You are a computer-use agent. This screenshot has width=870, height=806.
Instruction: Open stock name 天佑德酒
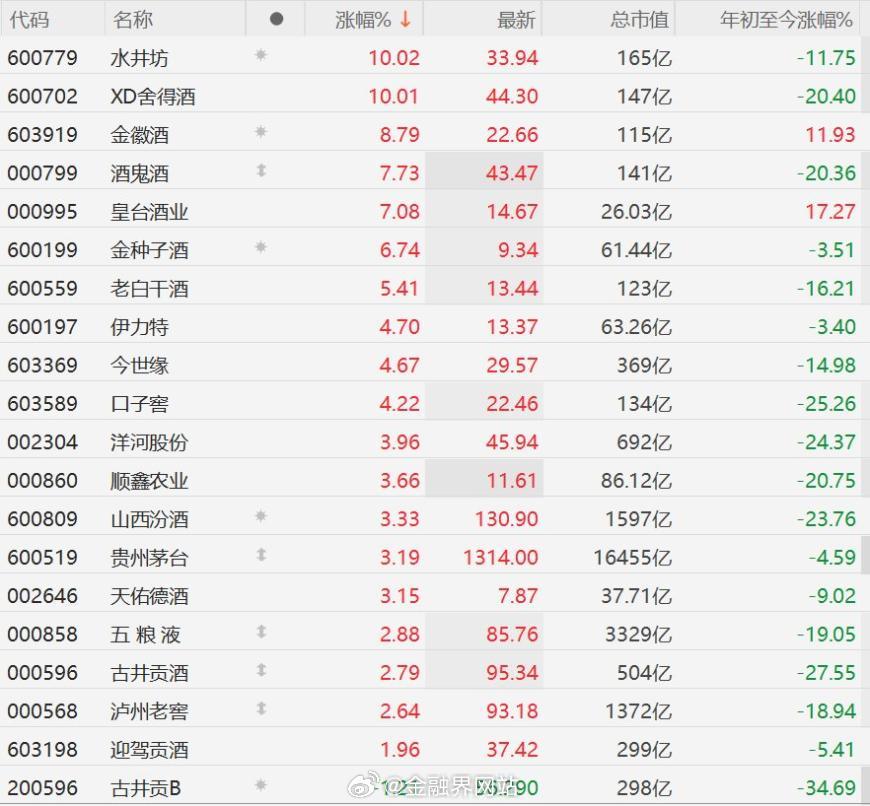pos(149,596)
